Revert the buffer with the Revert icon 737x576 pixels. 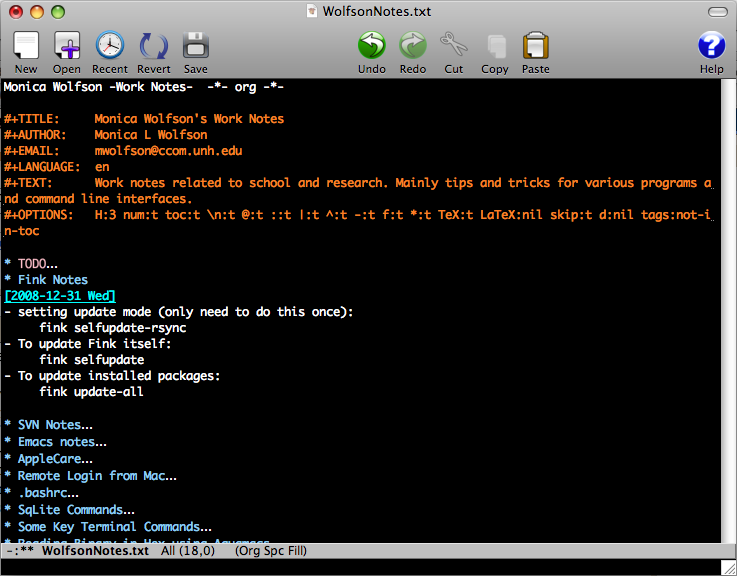(x=153, y=47)
